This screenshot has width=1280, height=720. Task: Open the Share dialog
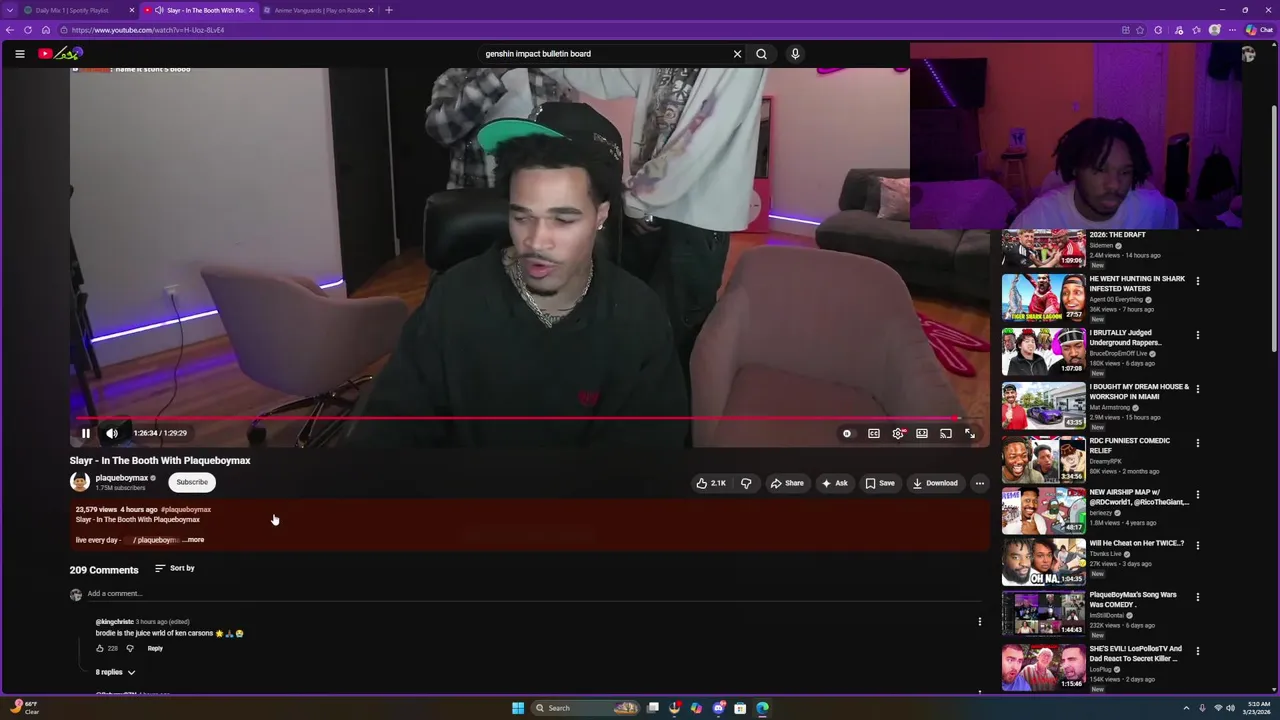pos(786,483)
